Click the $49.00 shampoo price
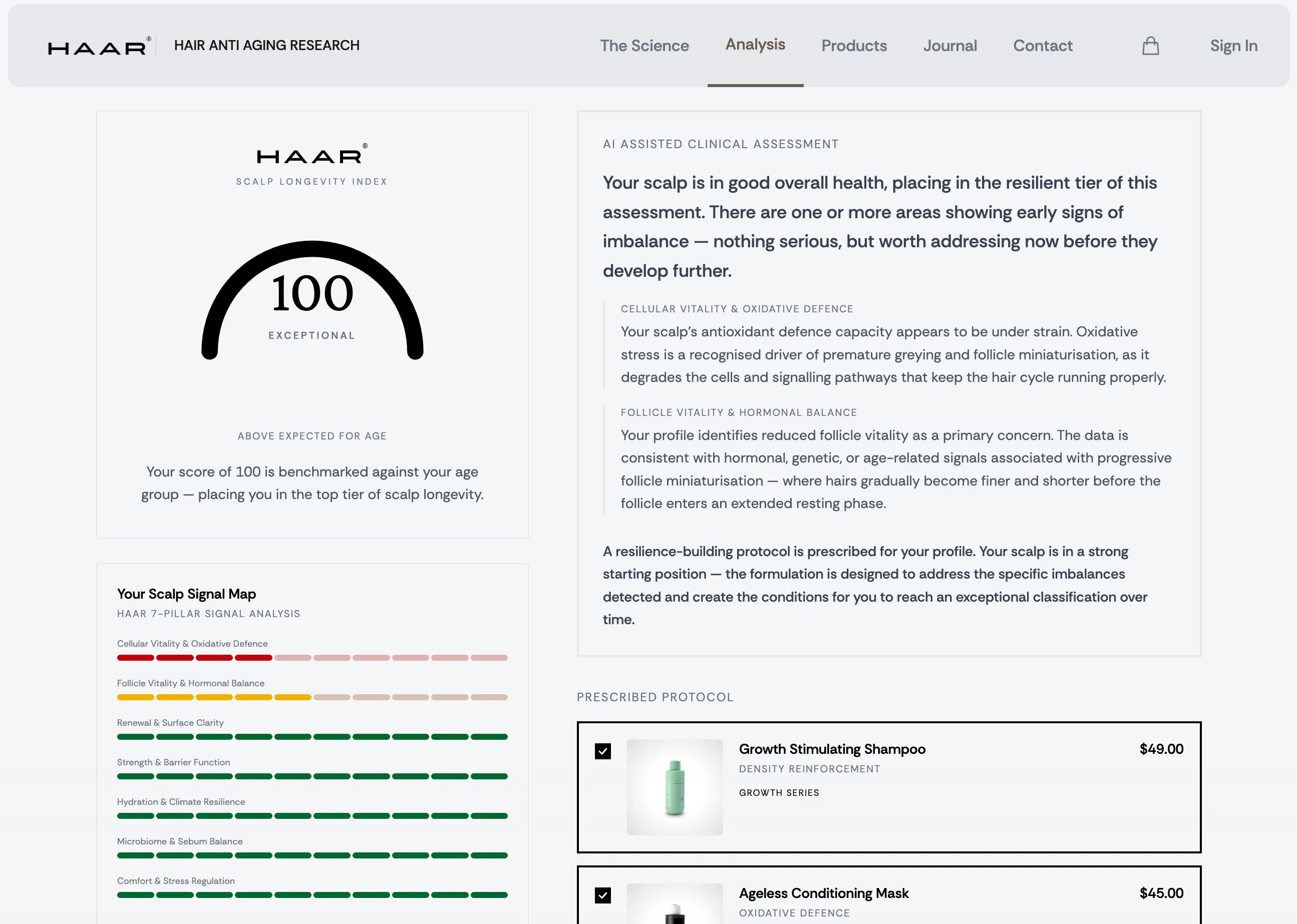1297x924 pixels. click(1161, 749)
